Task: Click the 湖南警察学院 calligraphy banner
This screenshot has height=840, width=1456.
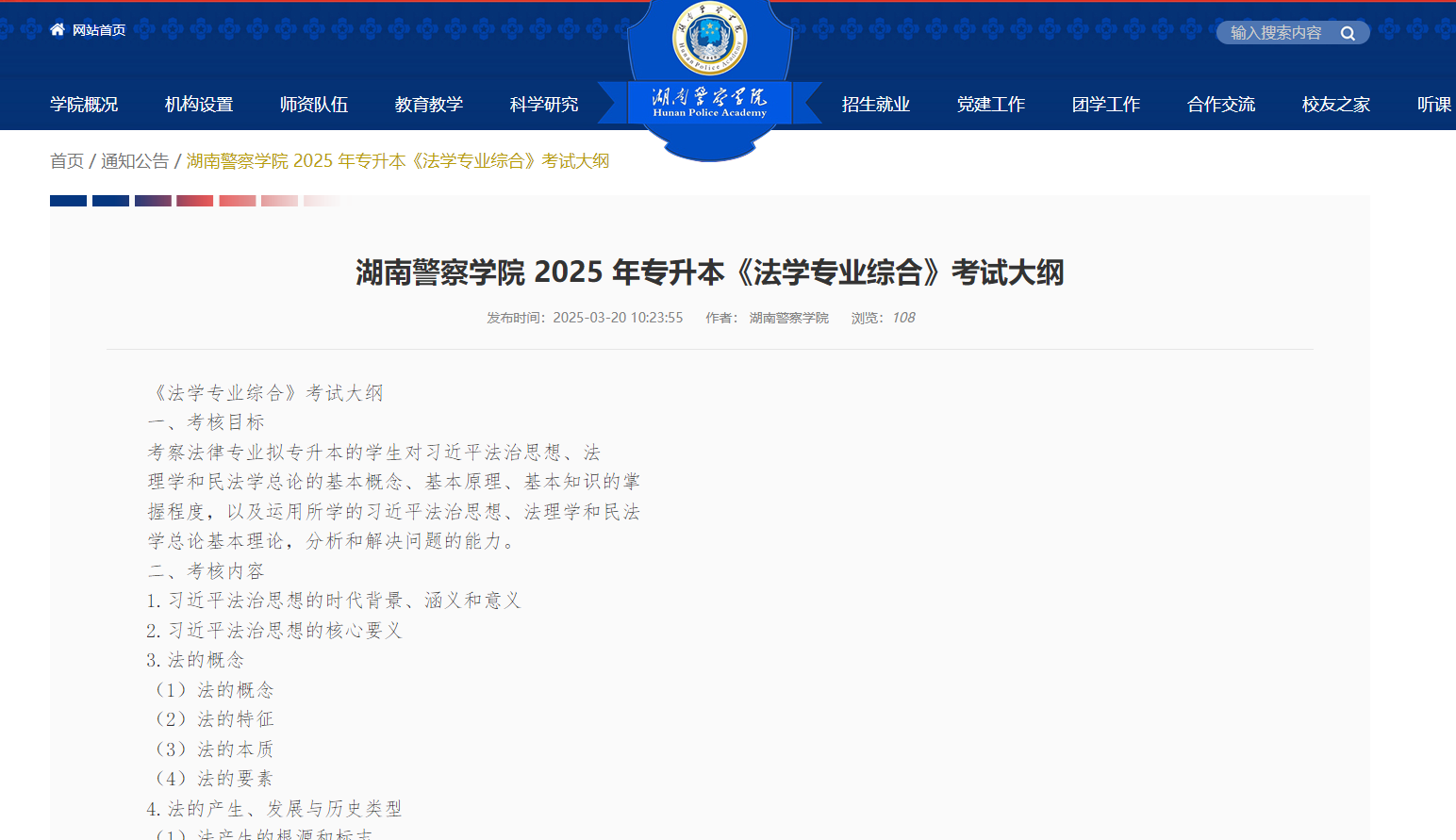Action: pyautogui.click(x=710, y=103)
